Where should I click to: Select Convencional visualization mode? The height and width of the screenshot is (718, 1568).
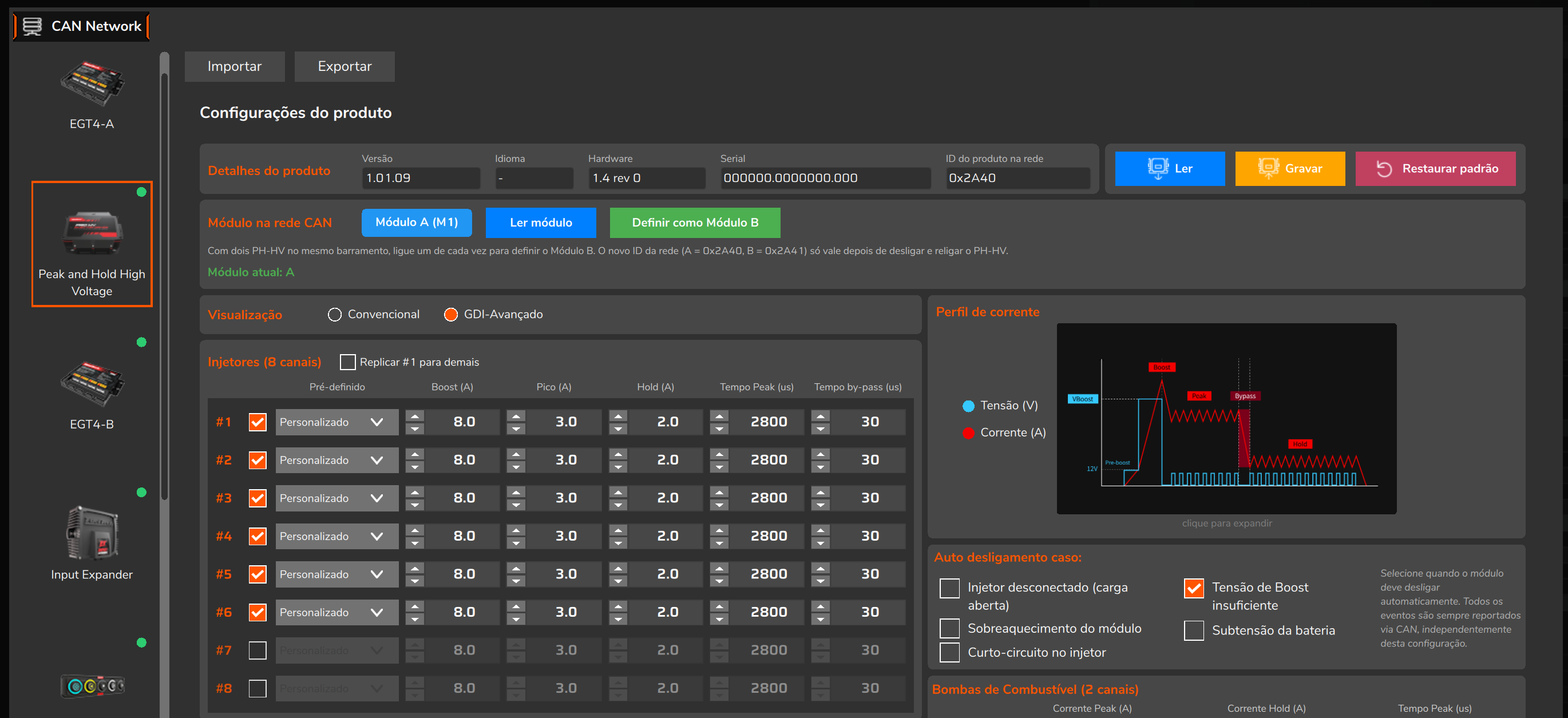(334, 315)
